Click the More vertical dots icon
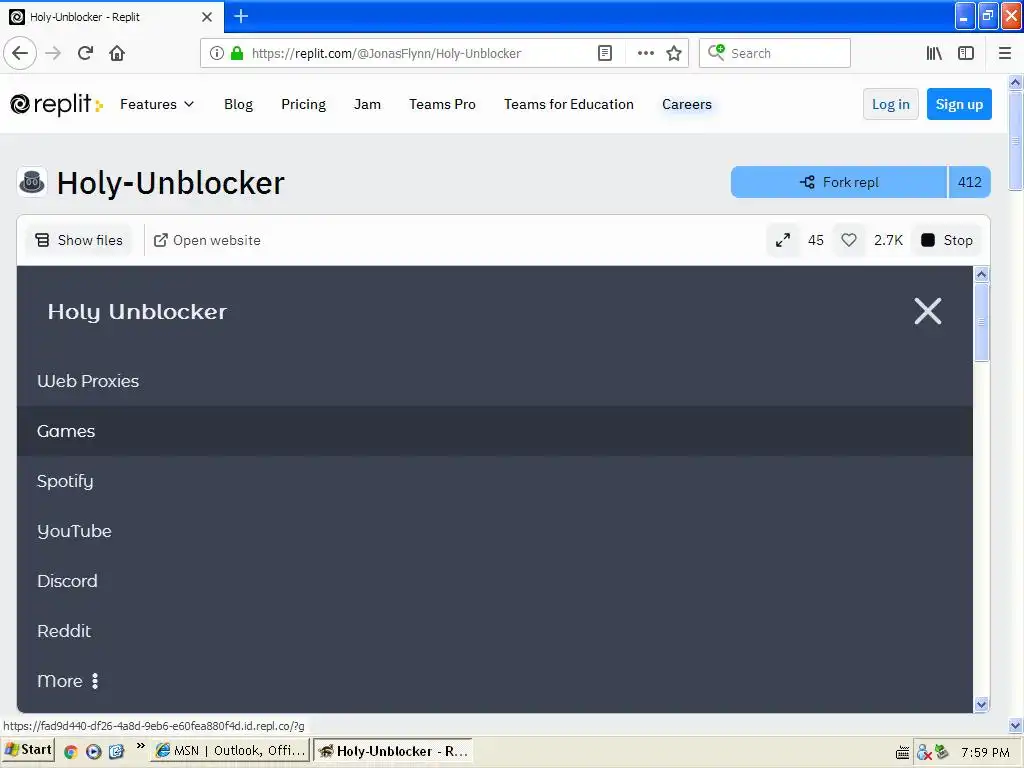Viewport: 1024px width, 768px height. 95,681
